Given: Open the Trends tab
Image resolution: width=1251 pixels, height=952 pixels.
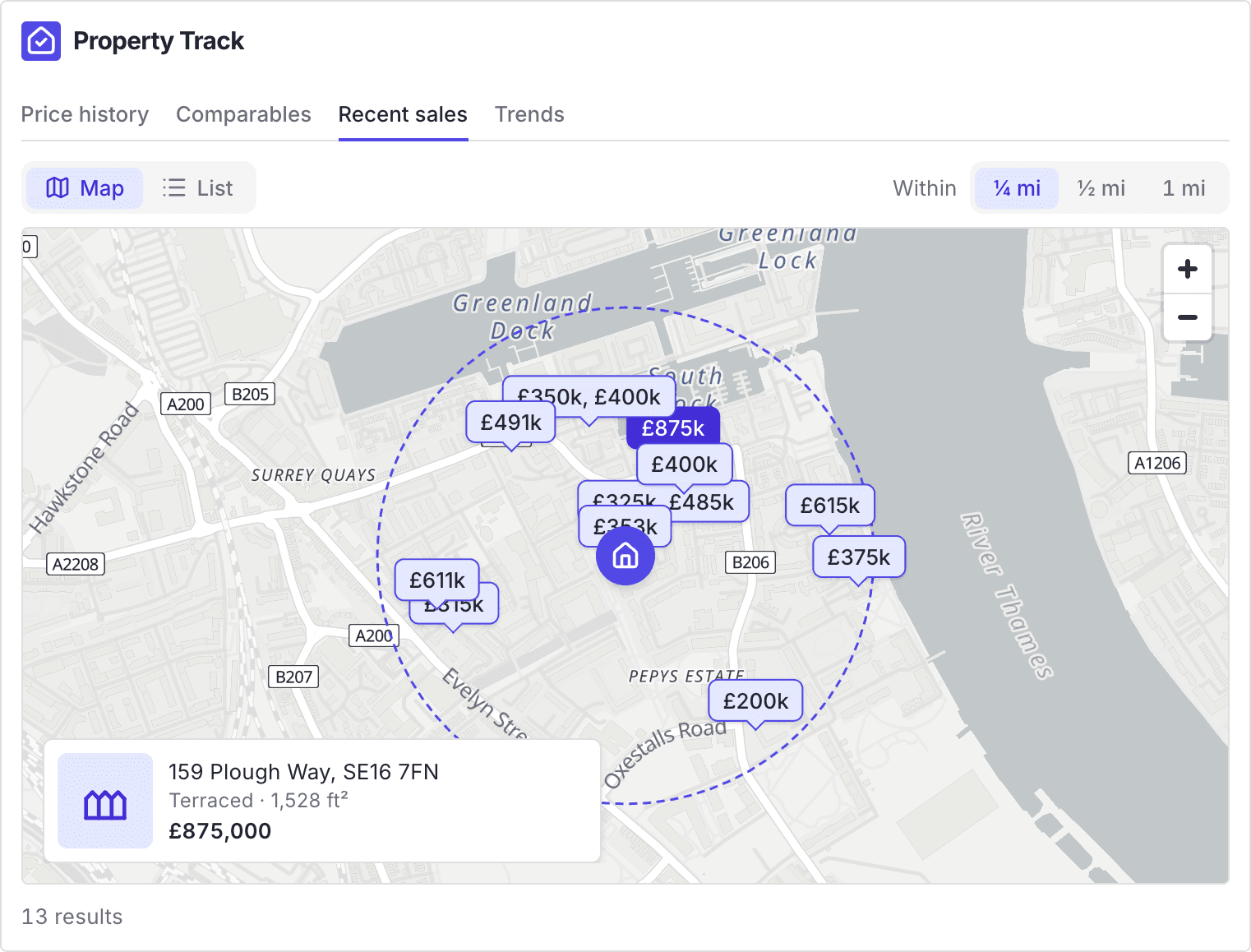Looking at the screenshot, I should pos(529,114).
